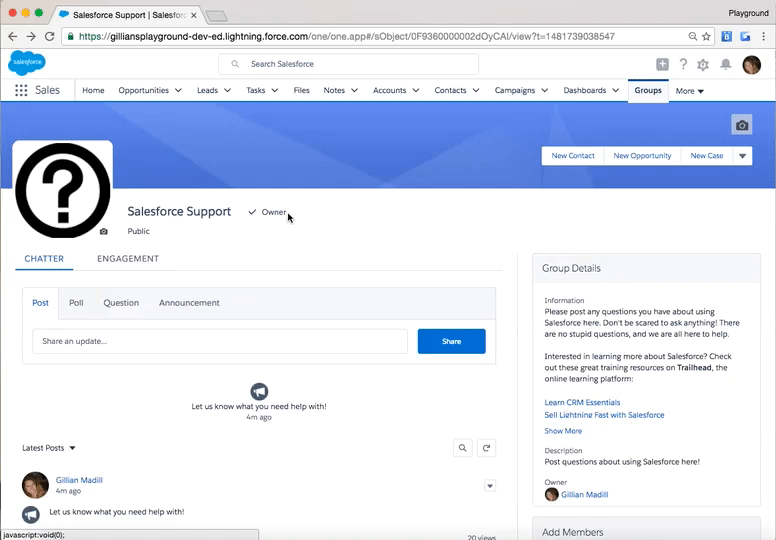Click the large group question mark photo
This screenshot has width=776, height=540.
pos(63,191)
